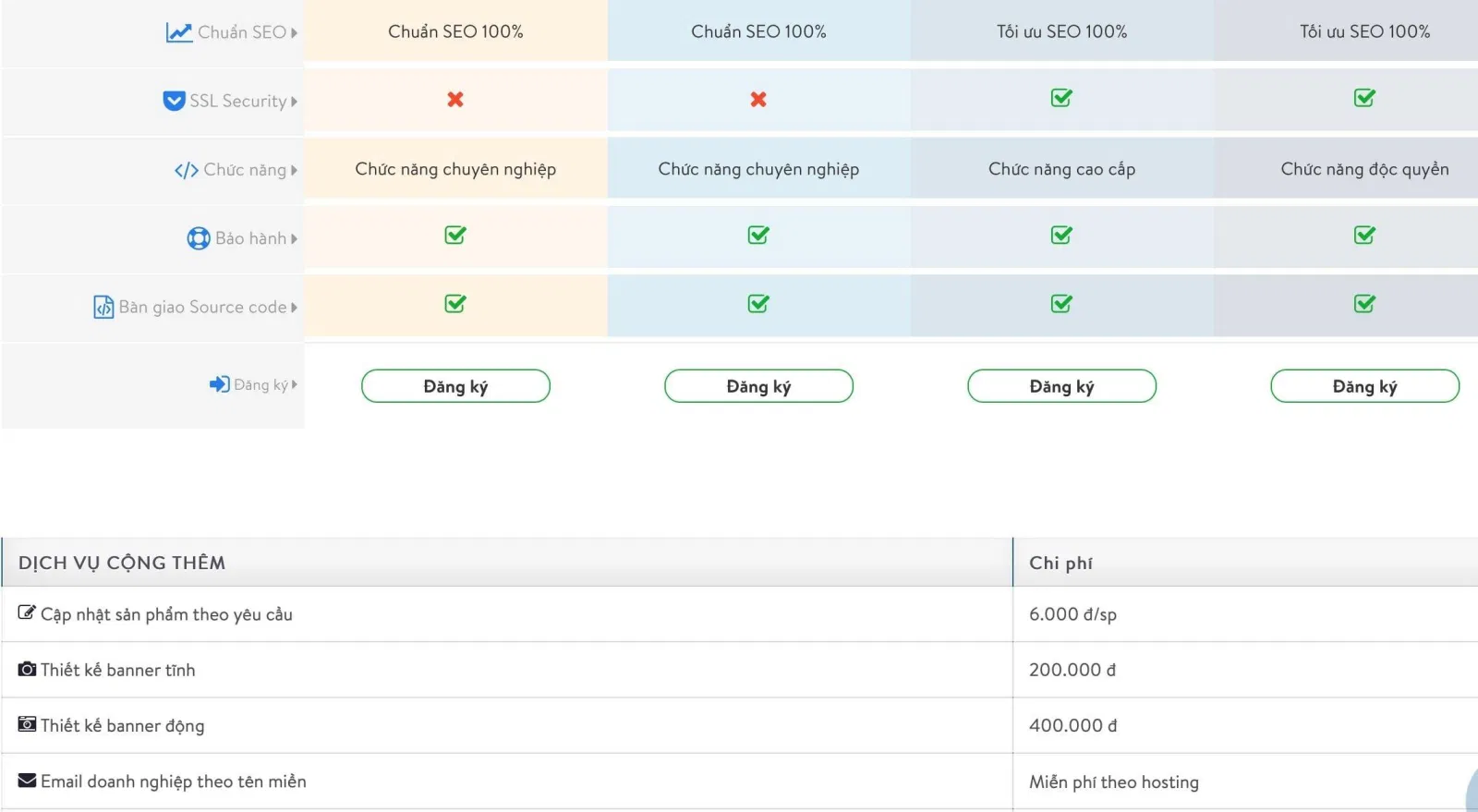Click the Bàn giao Source code file icon

tap(103, 307)
